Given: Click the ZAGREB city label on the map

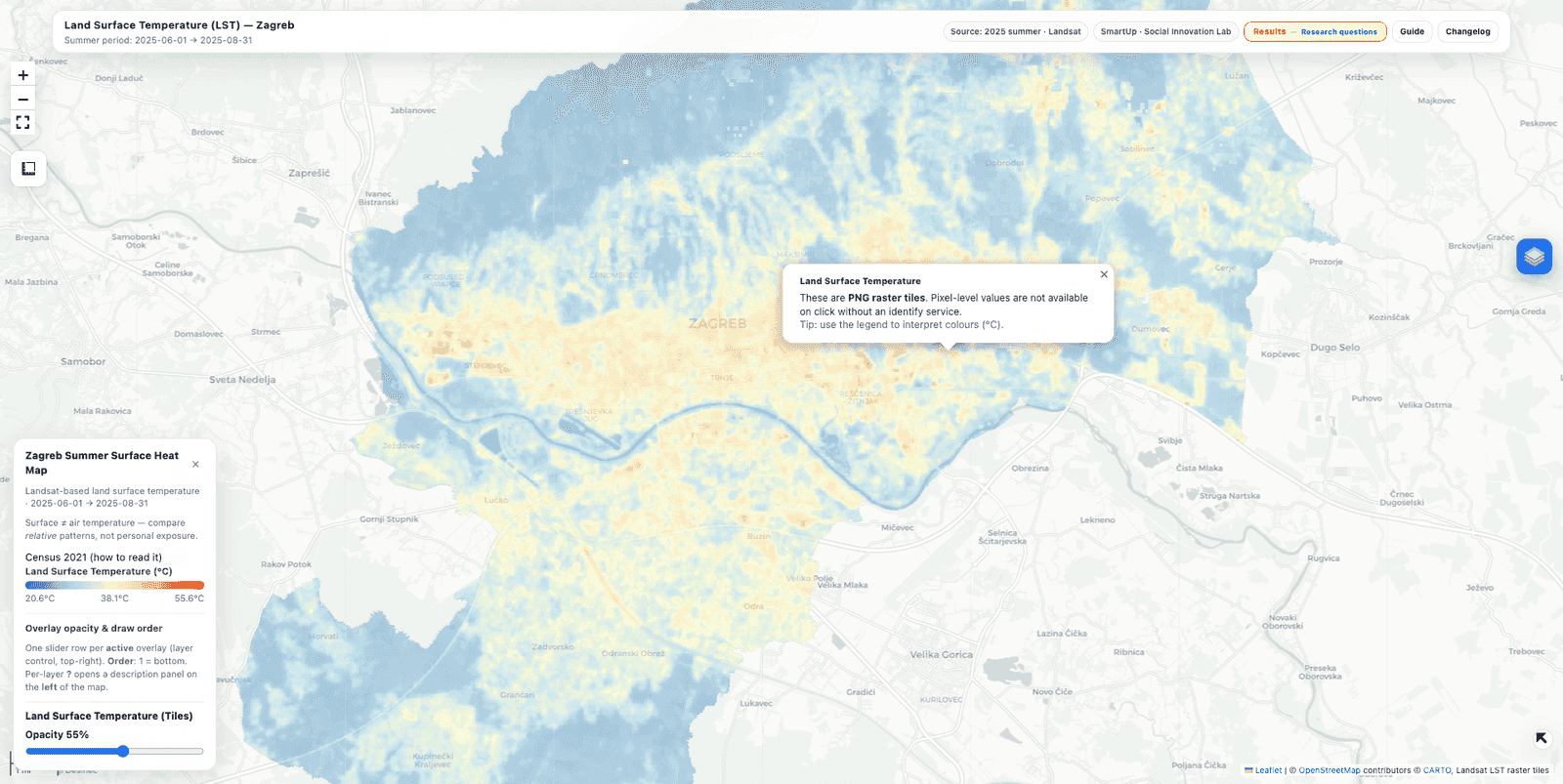Looking at the screenshot, I should point(717,323).
